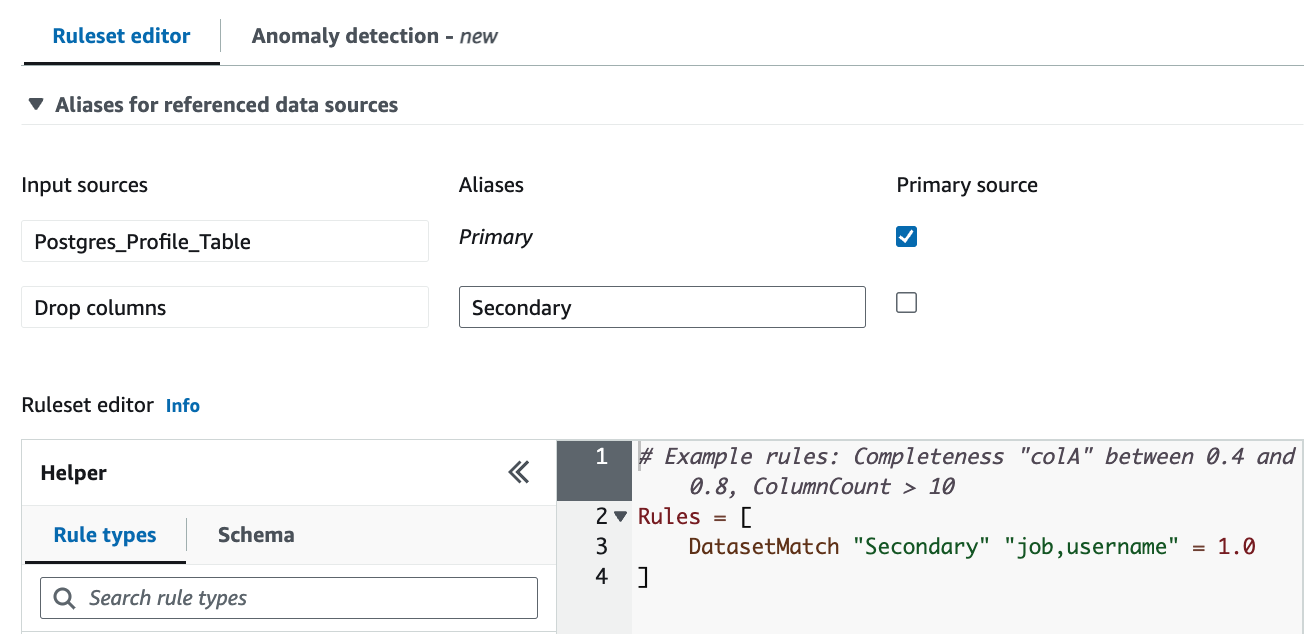Viewport: 1310px width, 634px height.
Task: Click the Search rule types field
Action: tap(300, 598)
